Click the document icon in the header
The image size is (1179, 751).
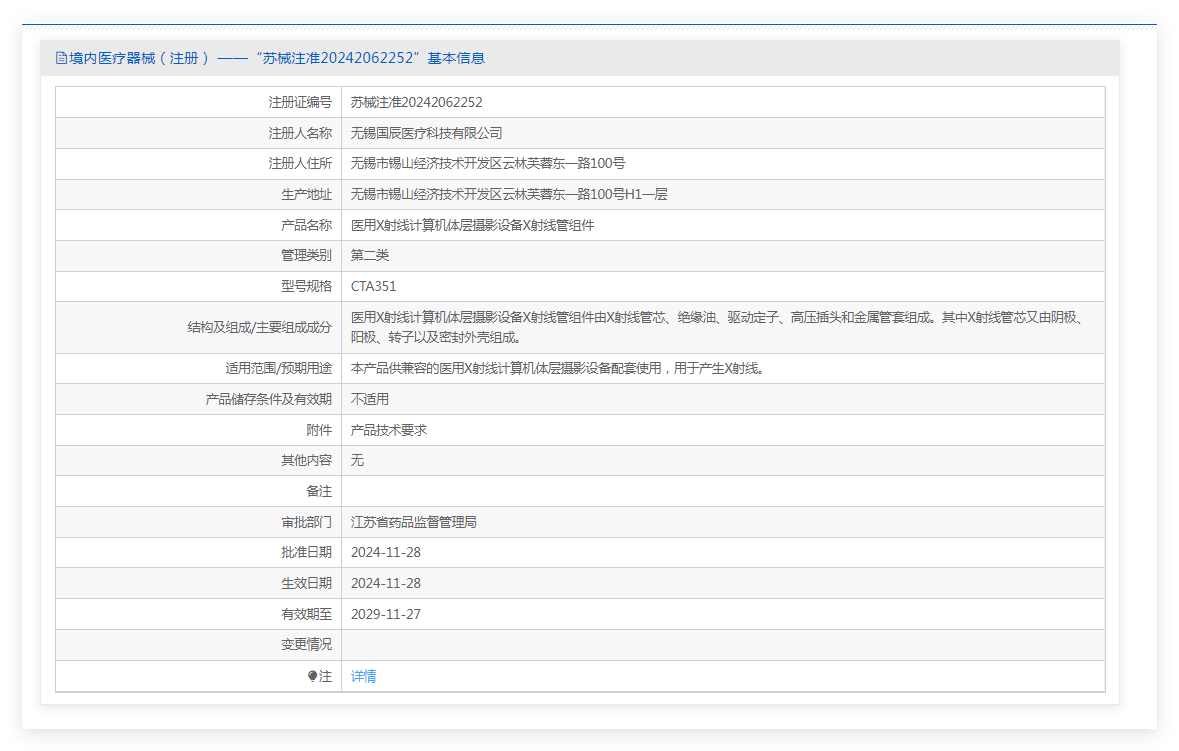tap(61, 58)
